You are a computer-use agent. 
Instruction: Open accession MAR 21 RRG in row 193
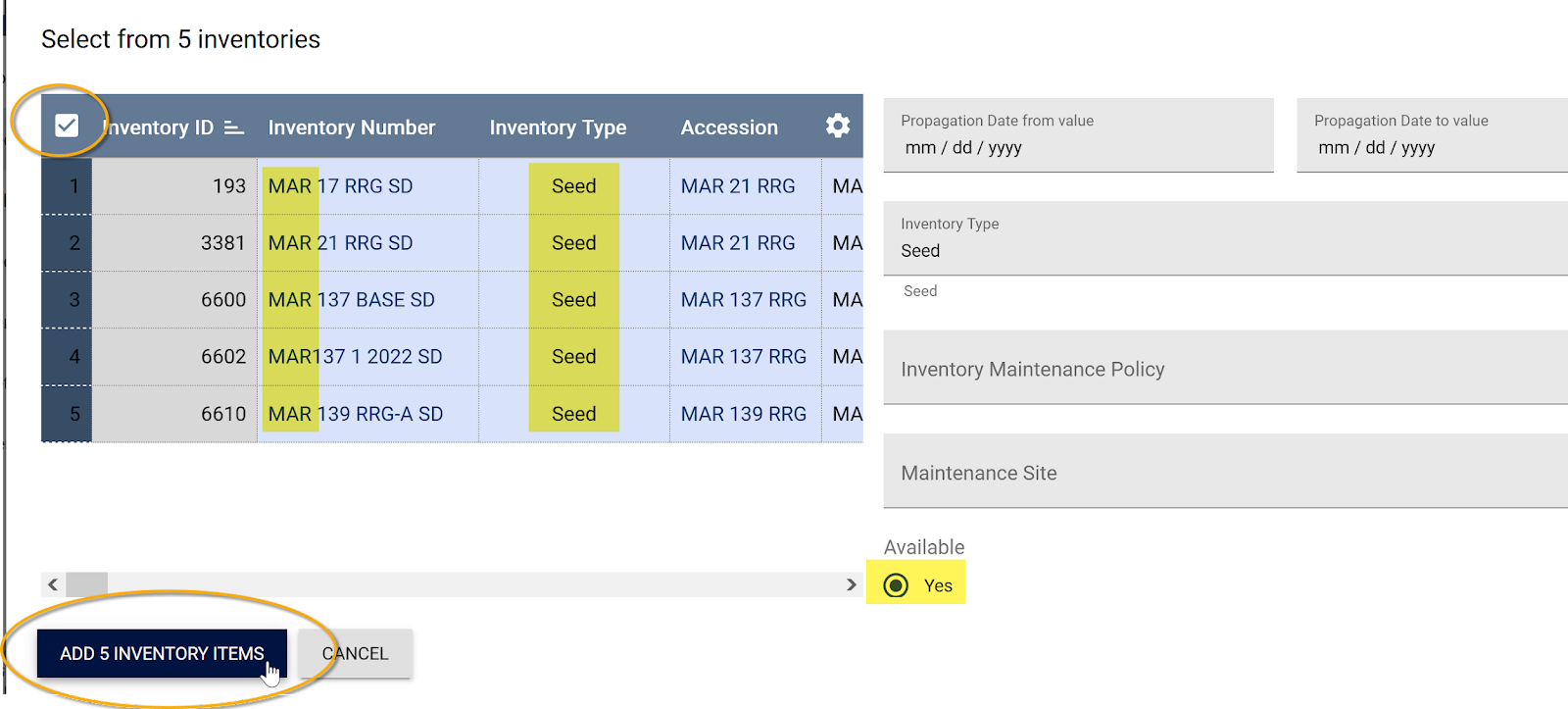[x=738, y=186]
